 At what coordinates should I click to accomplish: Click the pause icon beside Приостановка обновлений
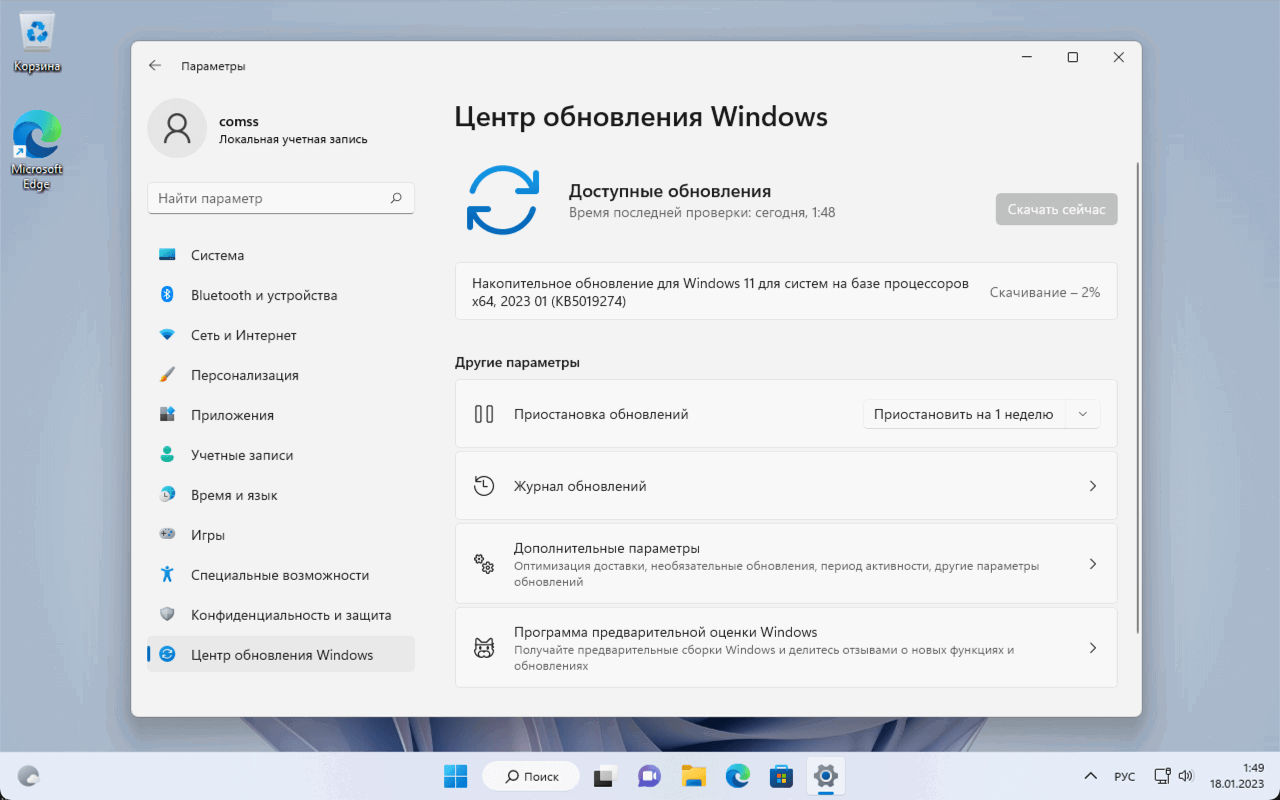pyautogui.click(x=484, y=414)
